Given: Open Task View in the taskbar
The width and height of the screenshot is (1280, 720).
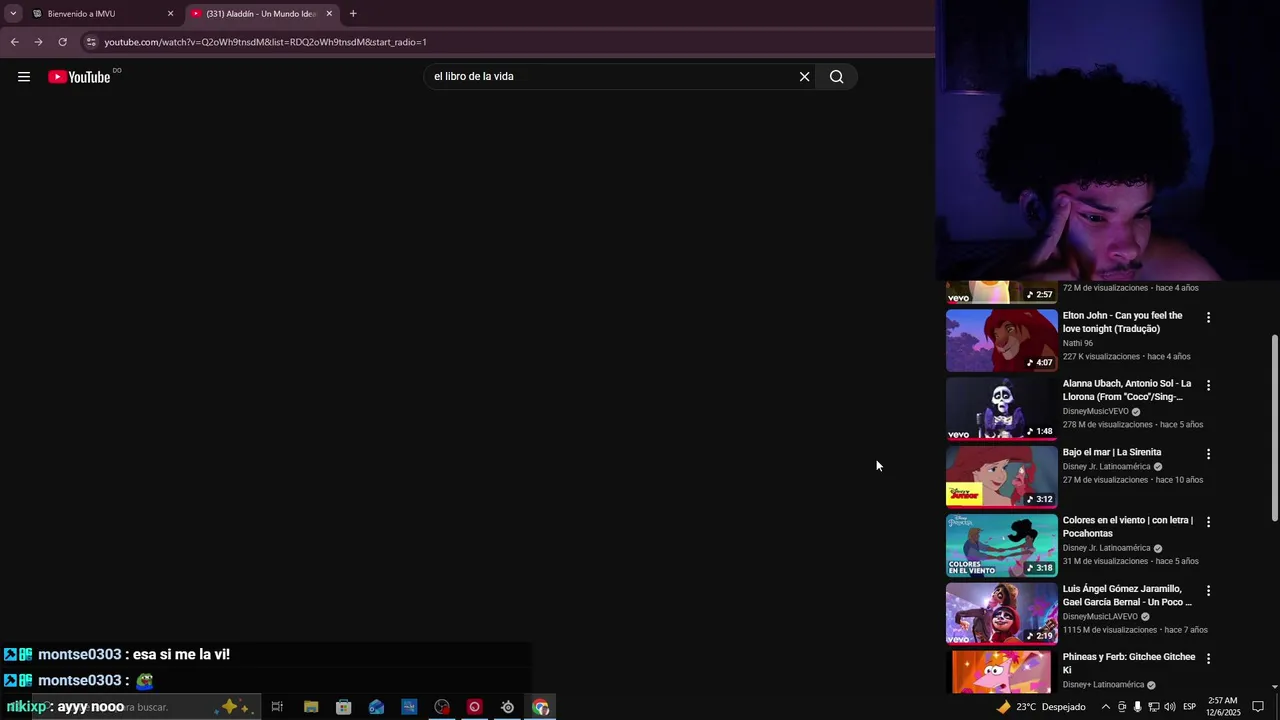Looking at the screenshot, I should (x=277, y=707).
